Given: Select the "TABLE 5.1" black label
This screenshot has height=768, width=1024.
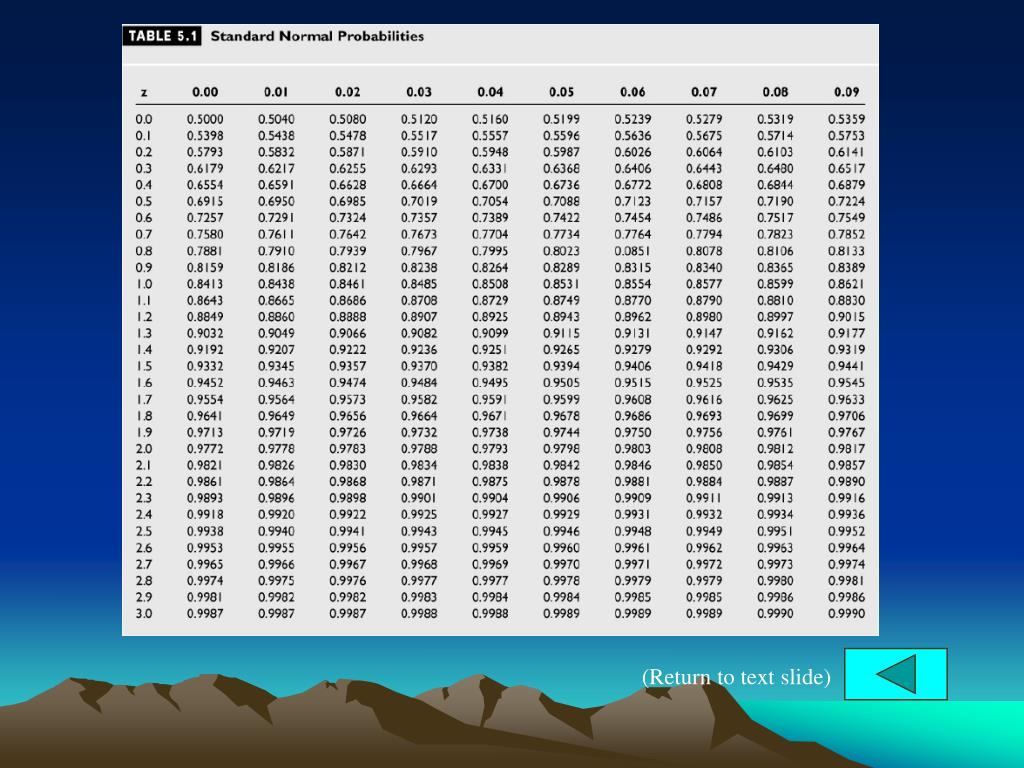Looking at the screenshot, I should pyautogui.click(x=161, y=36).
